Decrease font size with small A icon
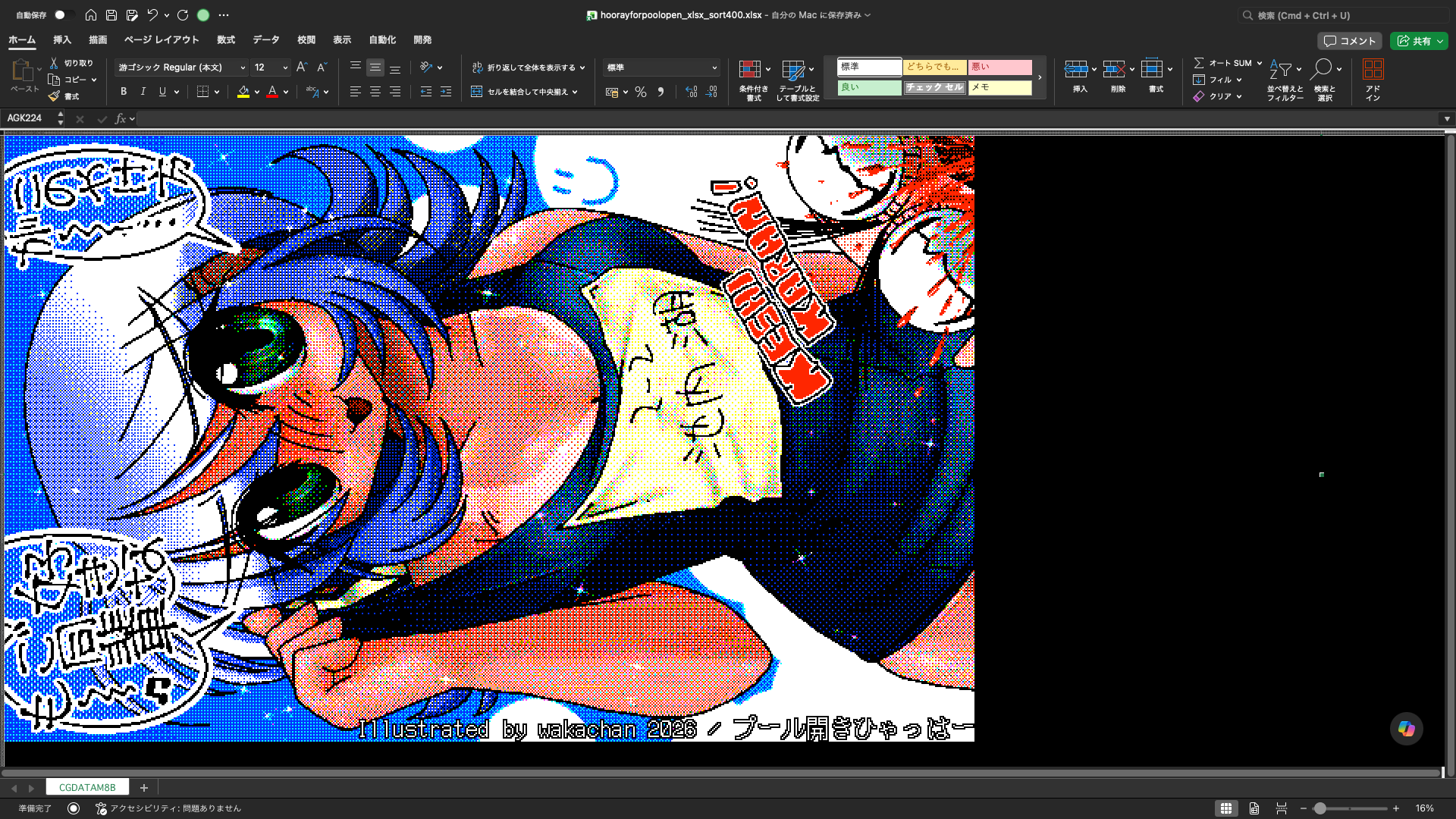The width and height of the screenshot is (1456, 819). coord(322,67)
